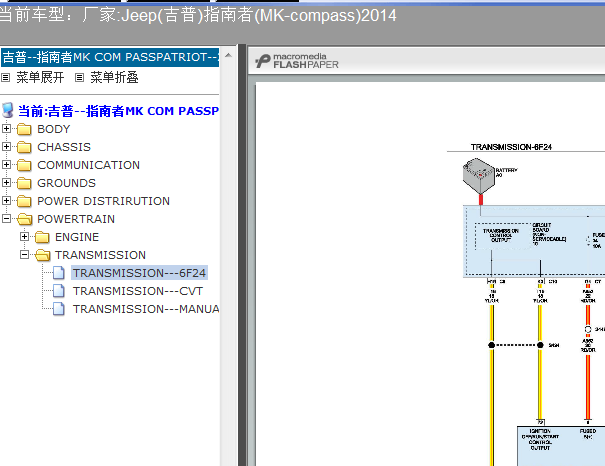
Task: Click the IGNITION control output module block
Action: (x=561, y=446)
